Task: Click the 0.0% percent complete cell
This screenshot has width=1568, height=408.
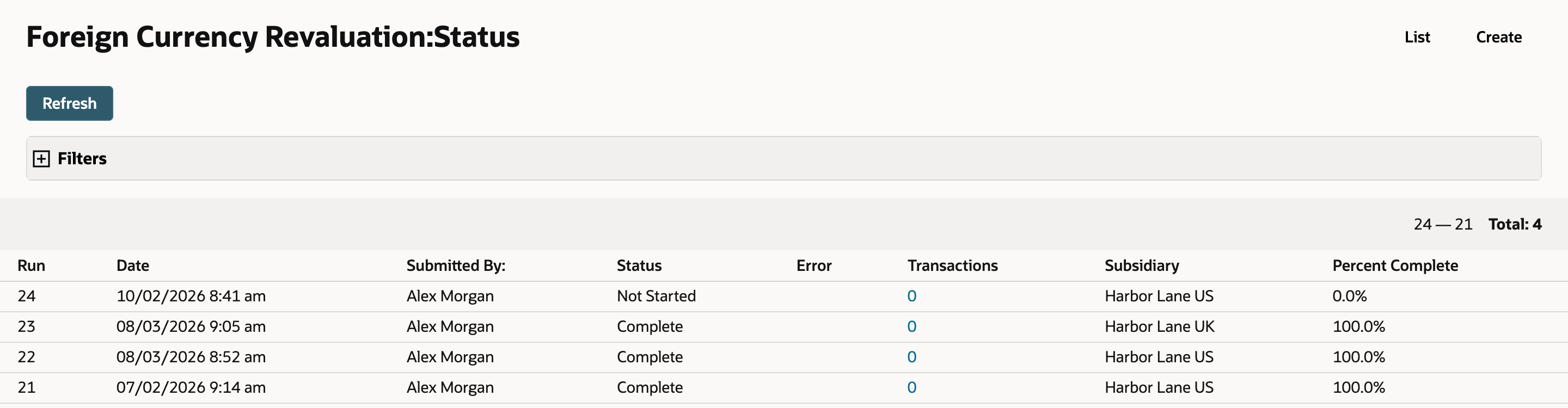Action: [x=1350, y=296]
